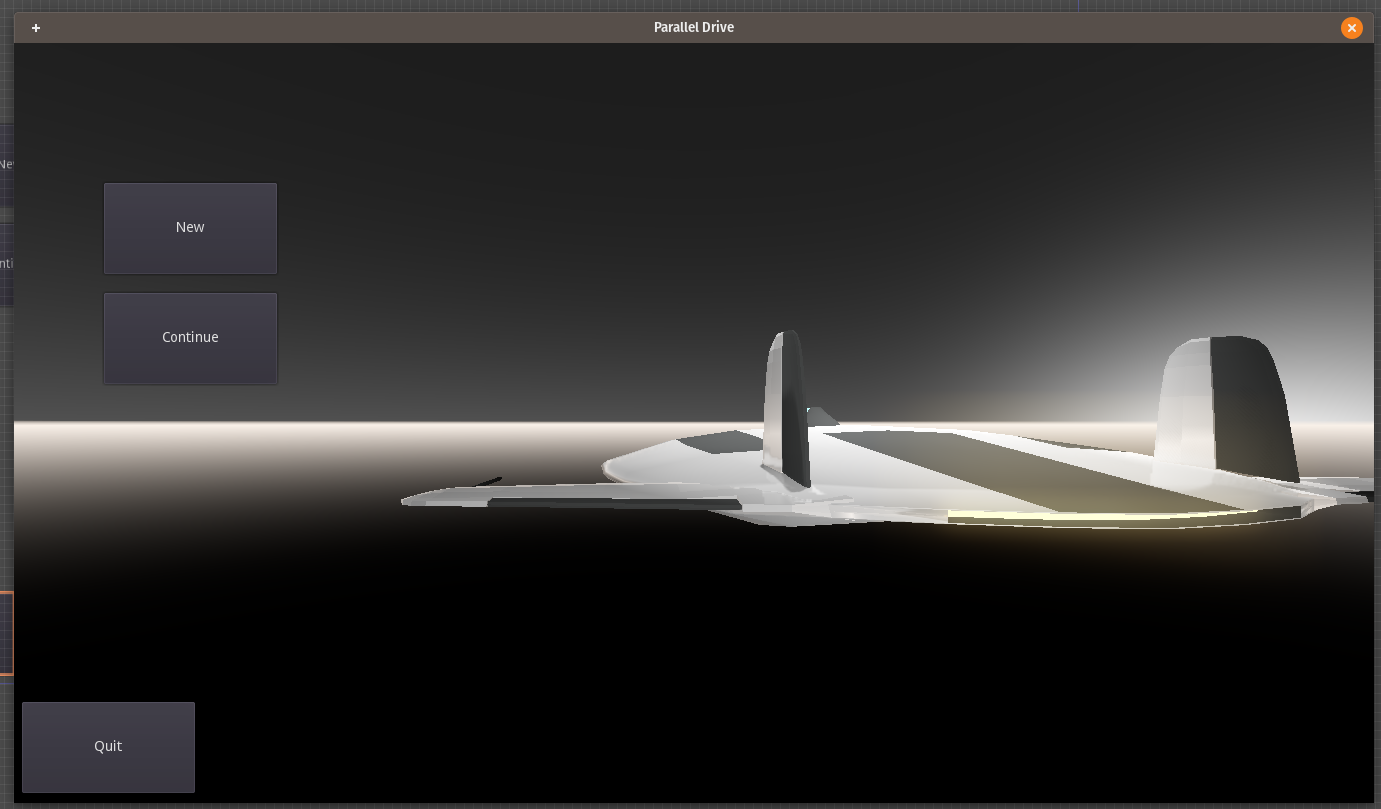This screenshot has width=1381, height=809.
Task: Choose Continue from the main menu
Action: point(190,337)
